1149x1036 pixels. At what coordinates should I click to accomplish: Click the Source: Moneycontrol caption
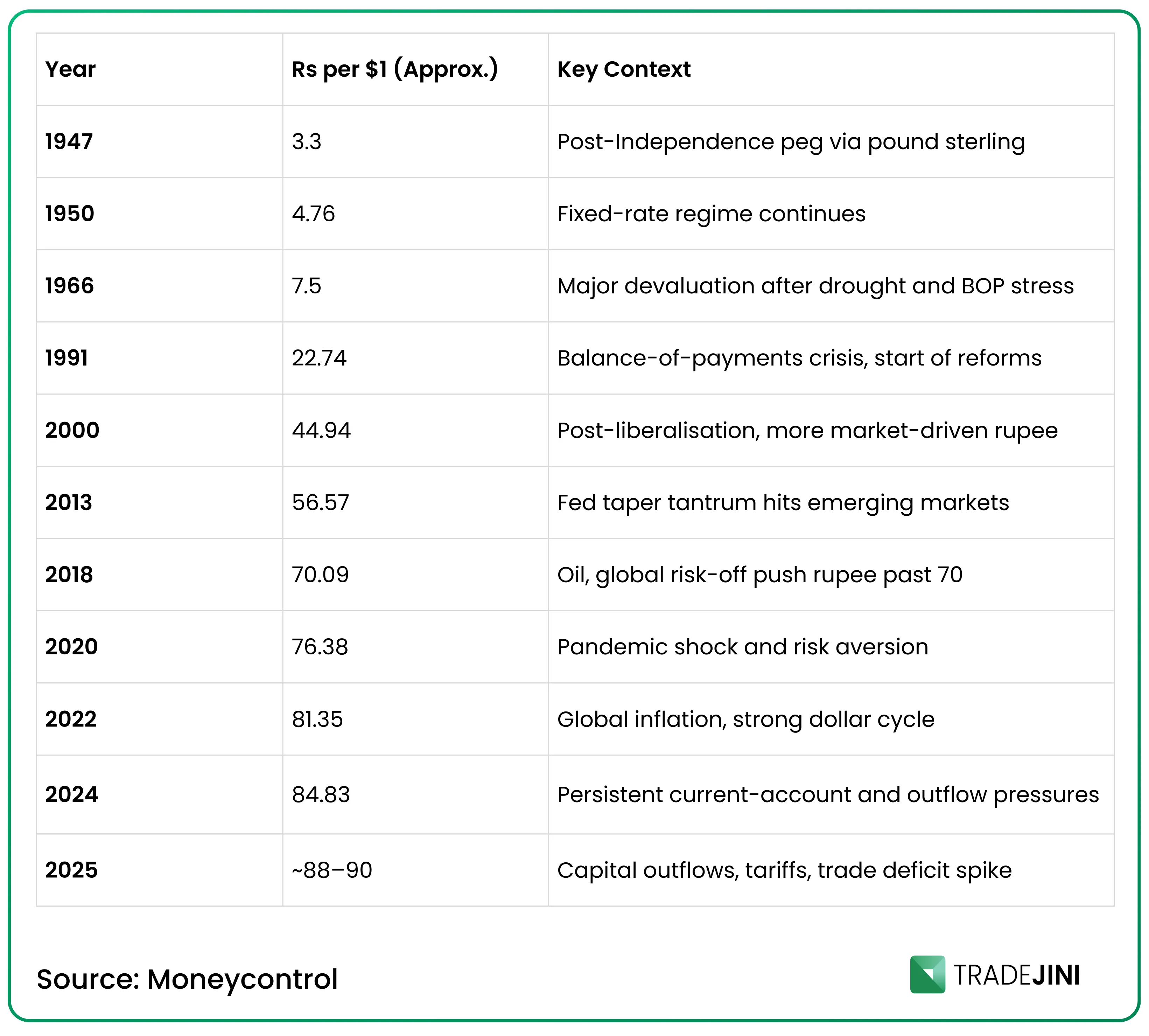(x=187, y=980)
